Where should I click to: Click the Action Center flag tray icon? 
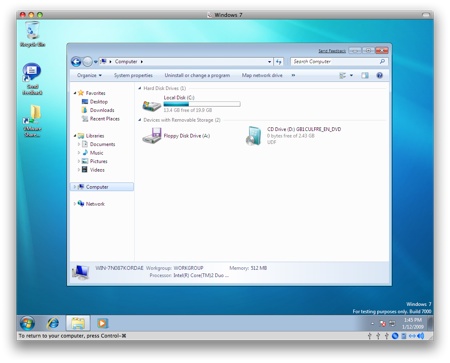(x=383, y=323)
